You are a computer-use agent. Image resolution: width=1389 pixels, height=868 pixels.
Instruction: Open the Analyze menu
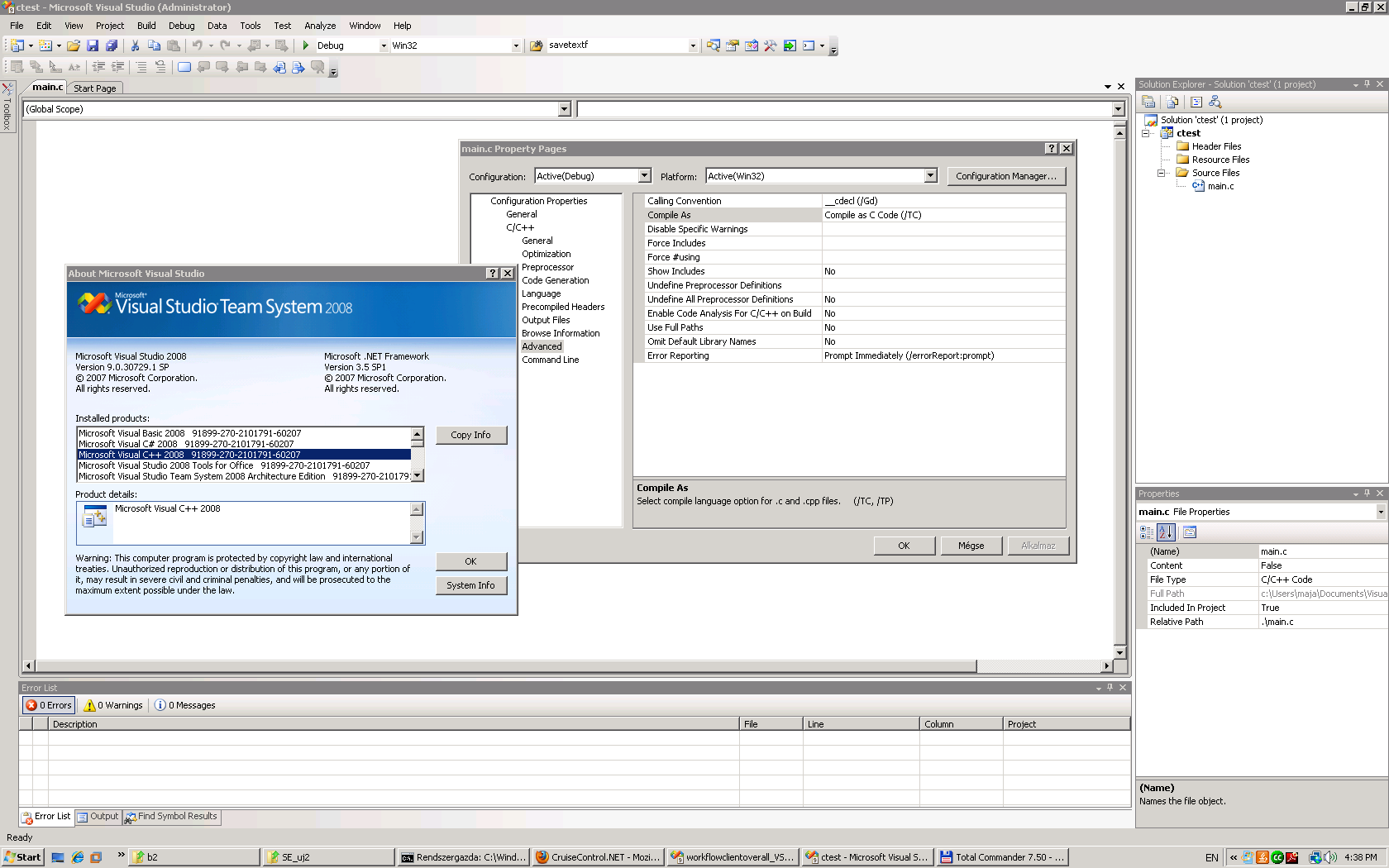click(320, 26)
